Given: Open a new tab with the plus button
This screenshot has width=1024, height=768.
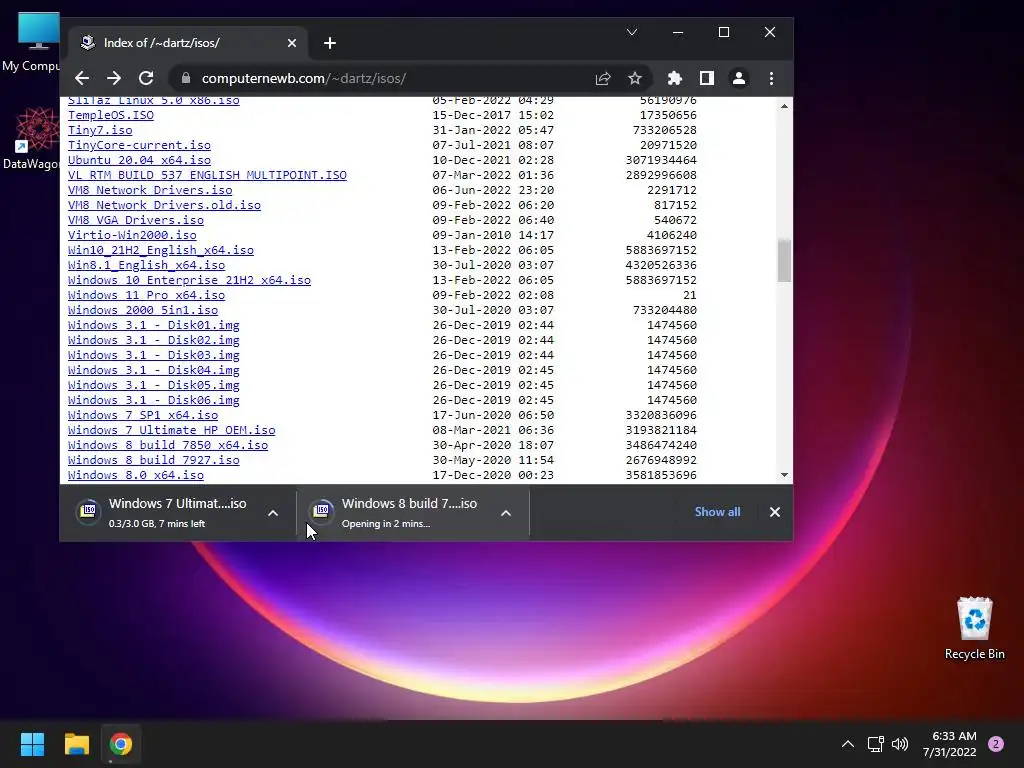Looking at the screenshot, I should tap(330, 43).
